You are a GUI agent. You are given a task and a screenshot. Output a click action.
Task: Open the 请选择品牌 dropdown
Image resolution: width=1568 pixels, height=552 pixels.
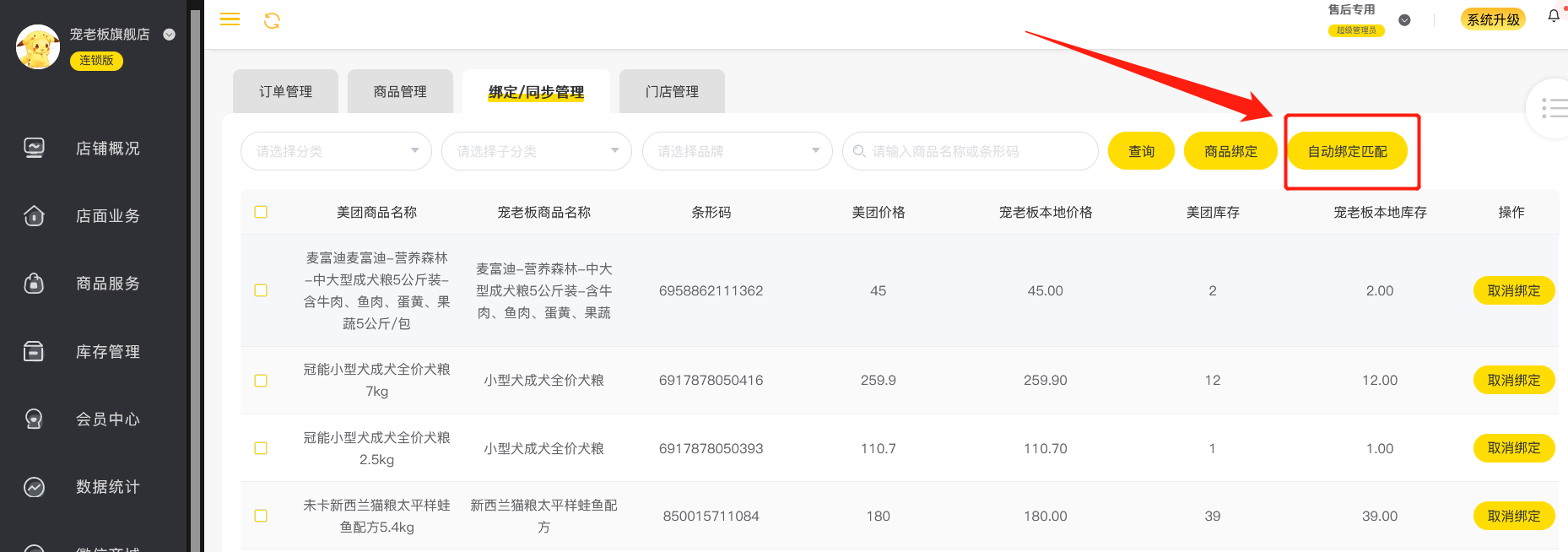click(x=738, y=151)
